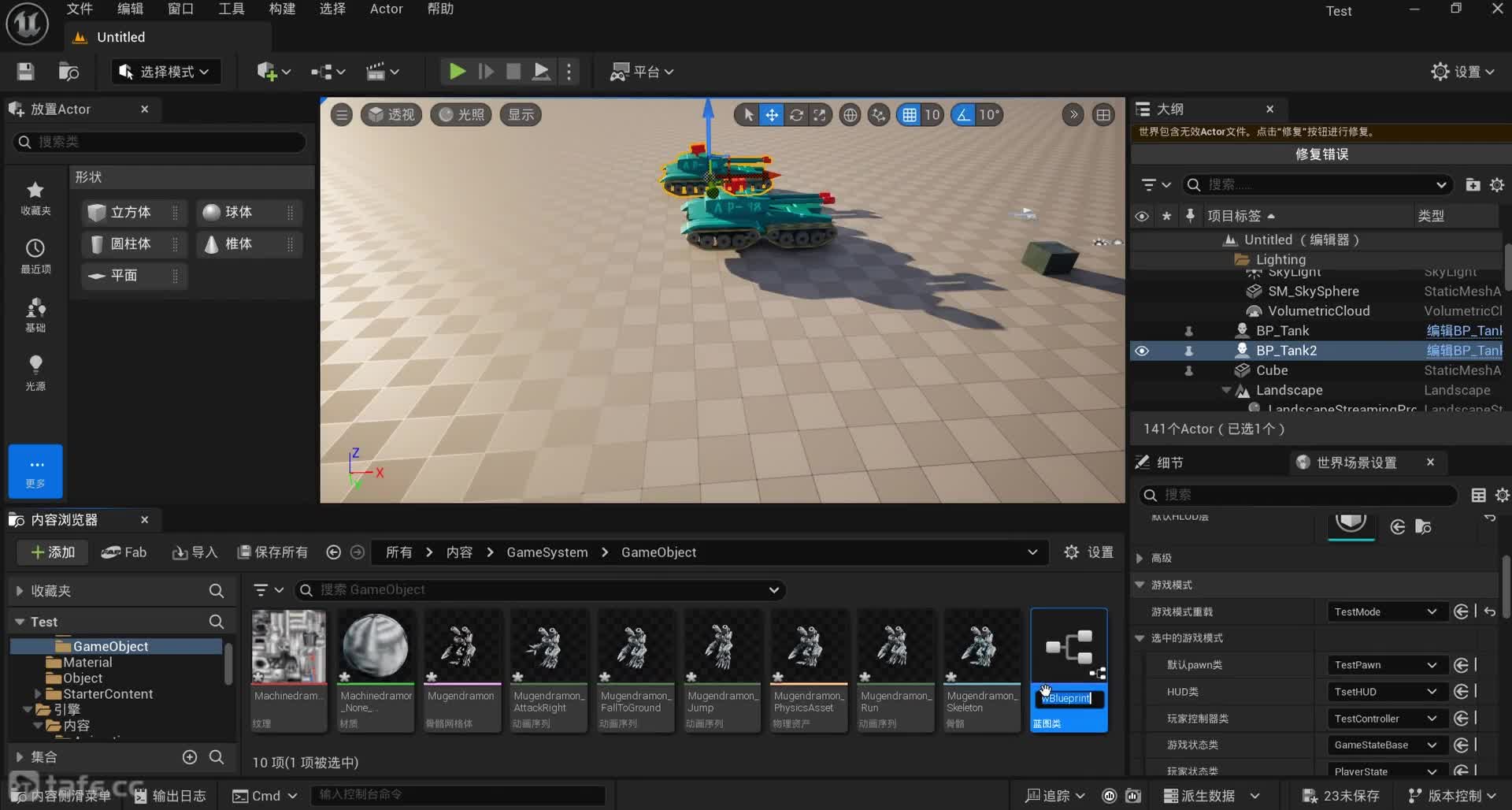Viewport: 1512px width, 810px height.
Task: Save the current level with the disk icon
Action: (25, 72)
